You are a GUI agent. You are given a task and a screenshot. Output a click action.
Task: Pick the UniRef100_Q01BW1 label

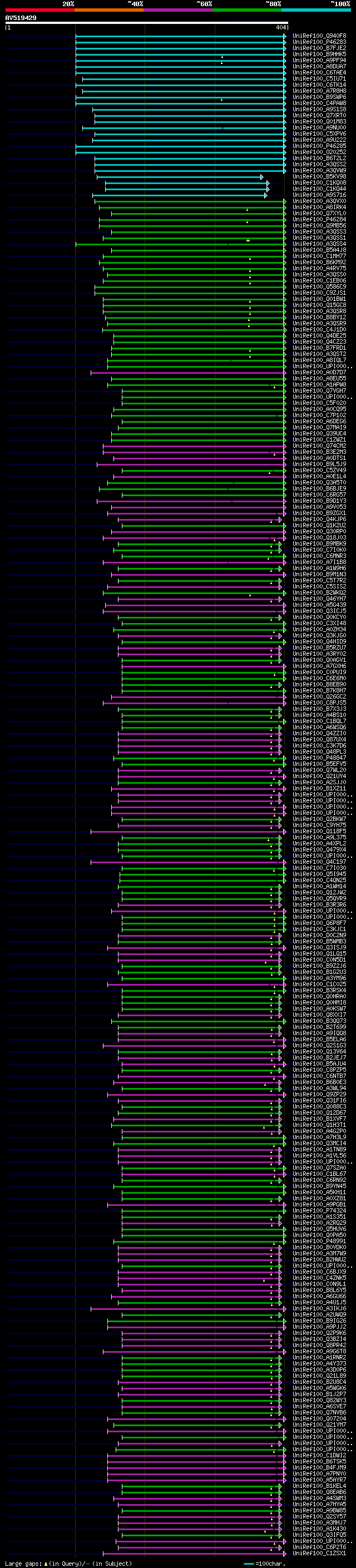click(319, 299)
